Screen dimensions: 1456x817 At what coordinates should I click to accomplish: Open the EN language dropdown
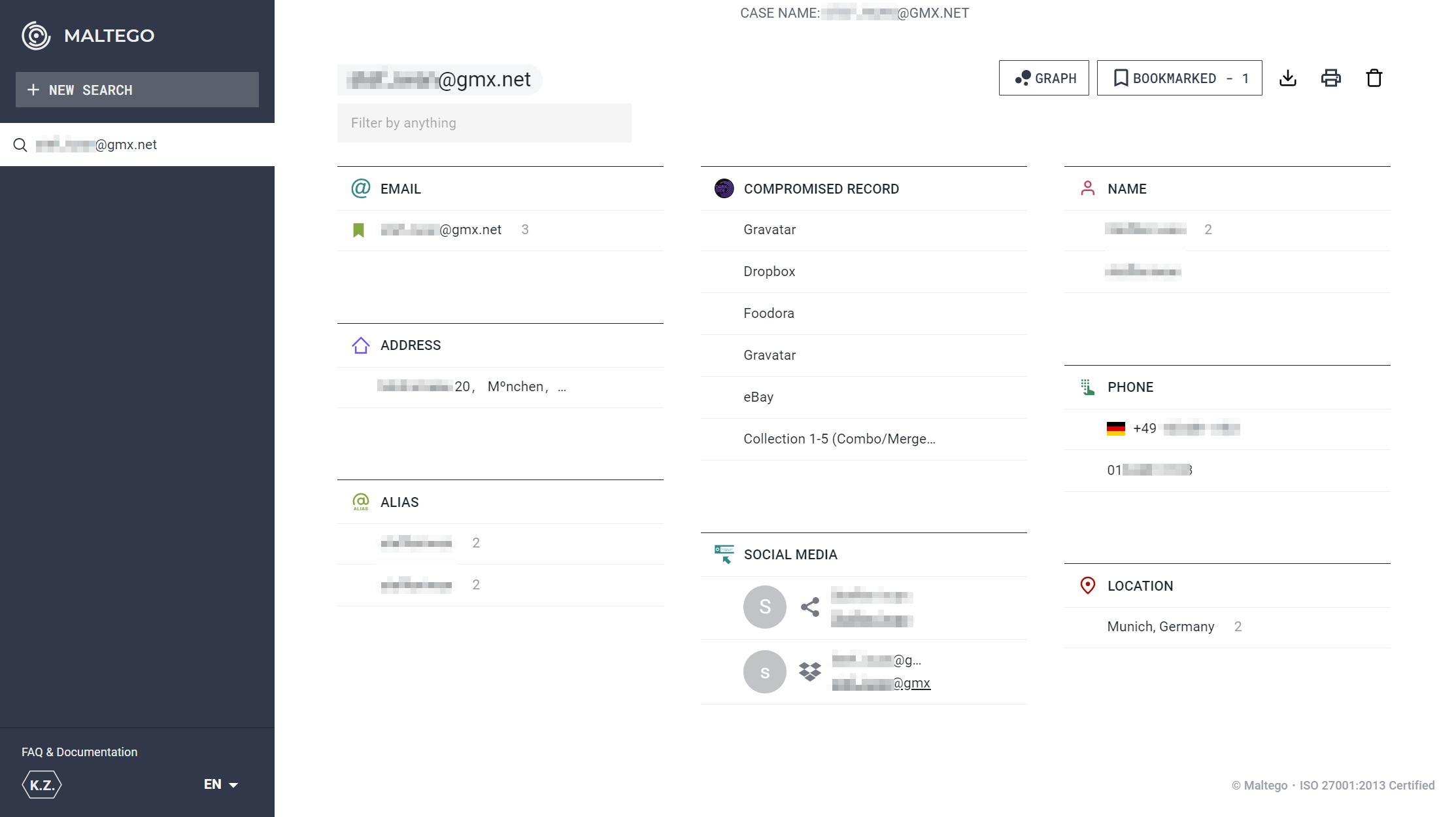[221, 784]
